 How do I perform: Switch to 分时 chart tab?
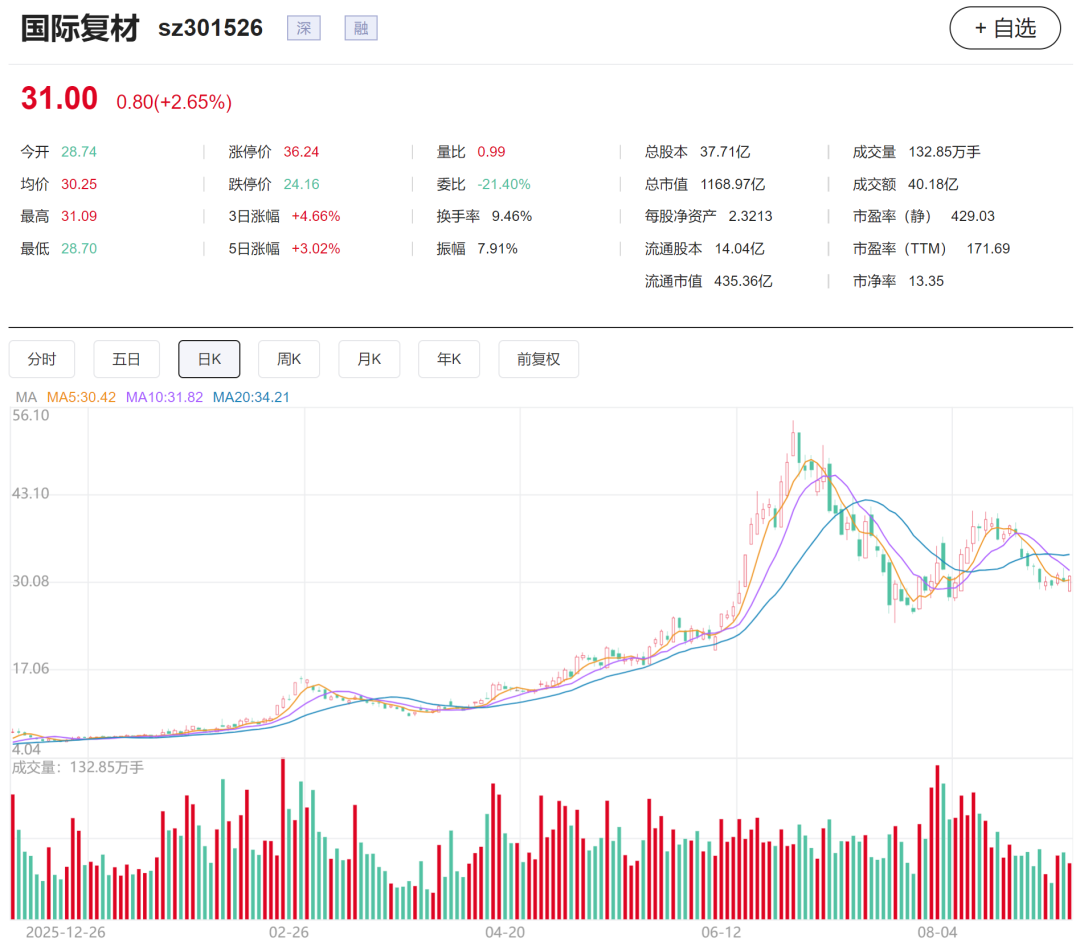tap(42, 359)
